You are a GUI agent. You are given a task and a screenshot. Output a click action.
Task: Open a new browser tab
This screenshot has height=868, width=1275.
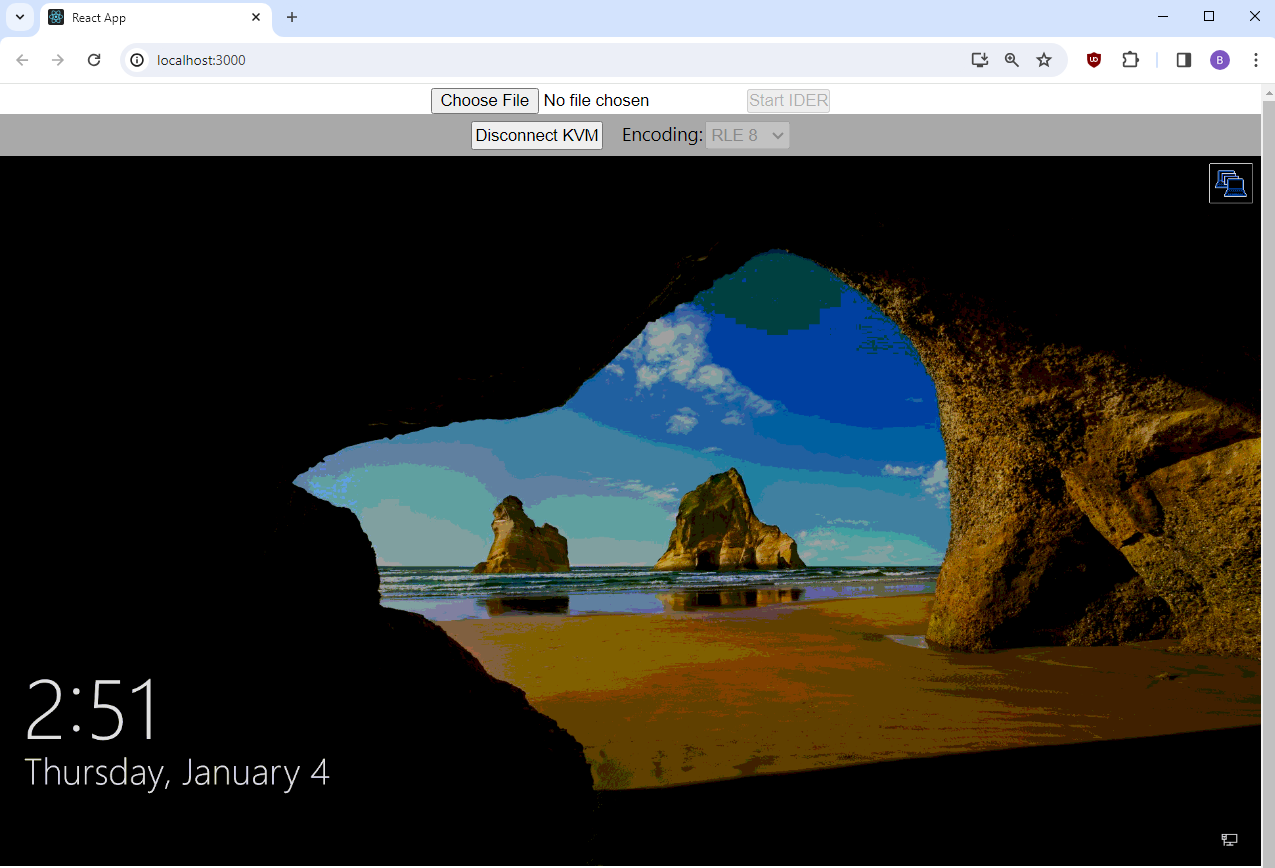click(292, 17)
